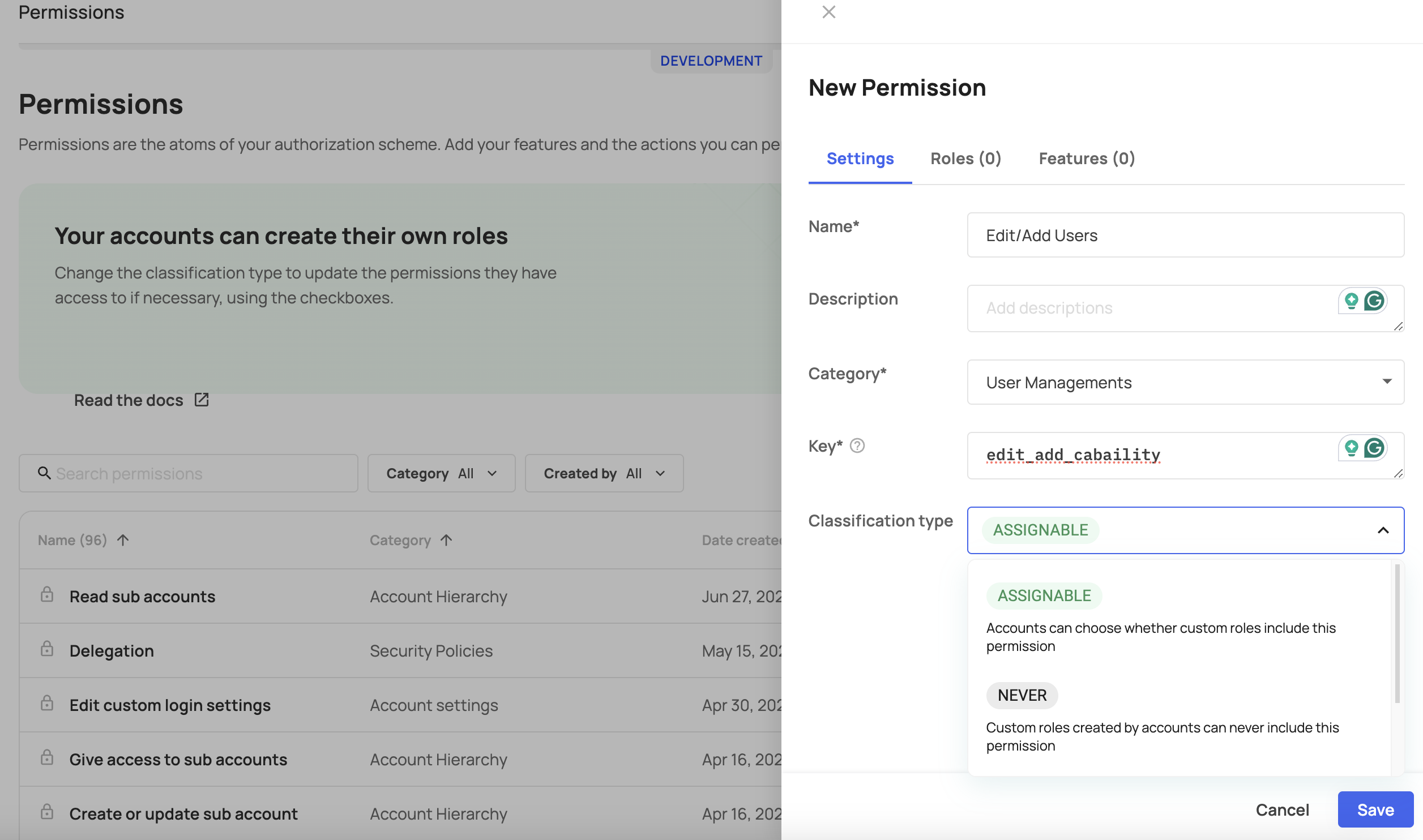Click the Key field help question icon
1423x840 pixels.
coord(857,446)
